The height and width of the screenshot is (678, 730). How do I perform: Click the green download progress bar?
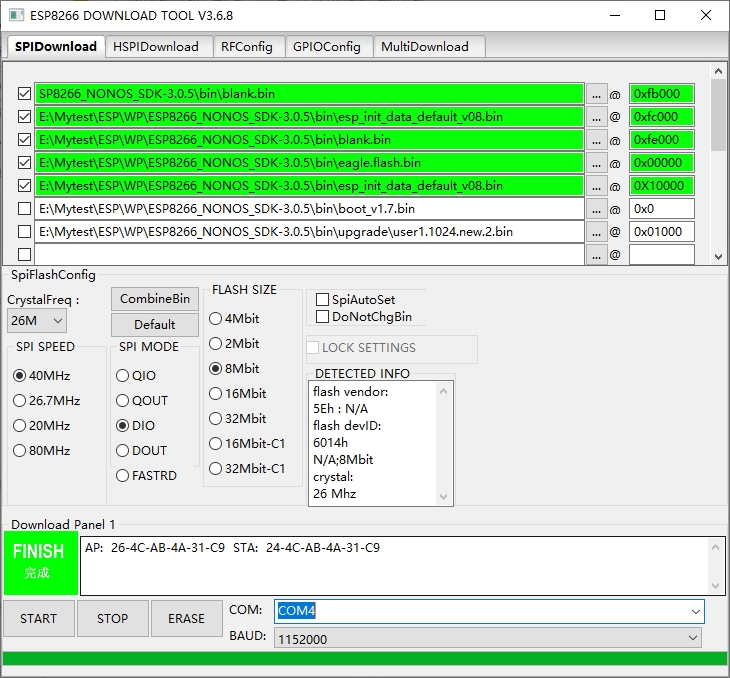365,658
